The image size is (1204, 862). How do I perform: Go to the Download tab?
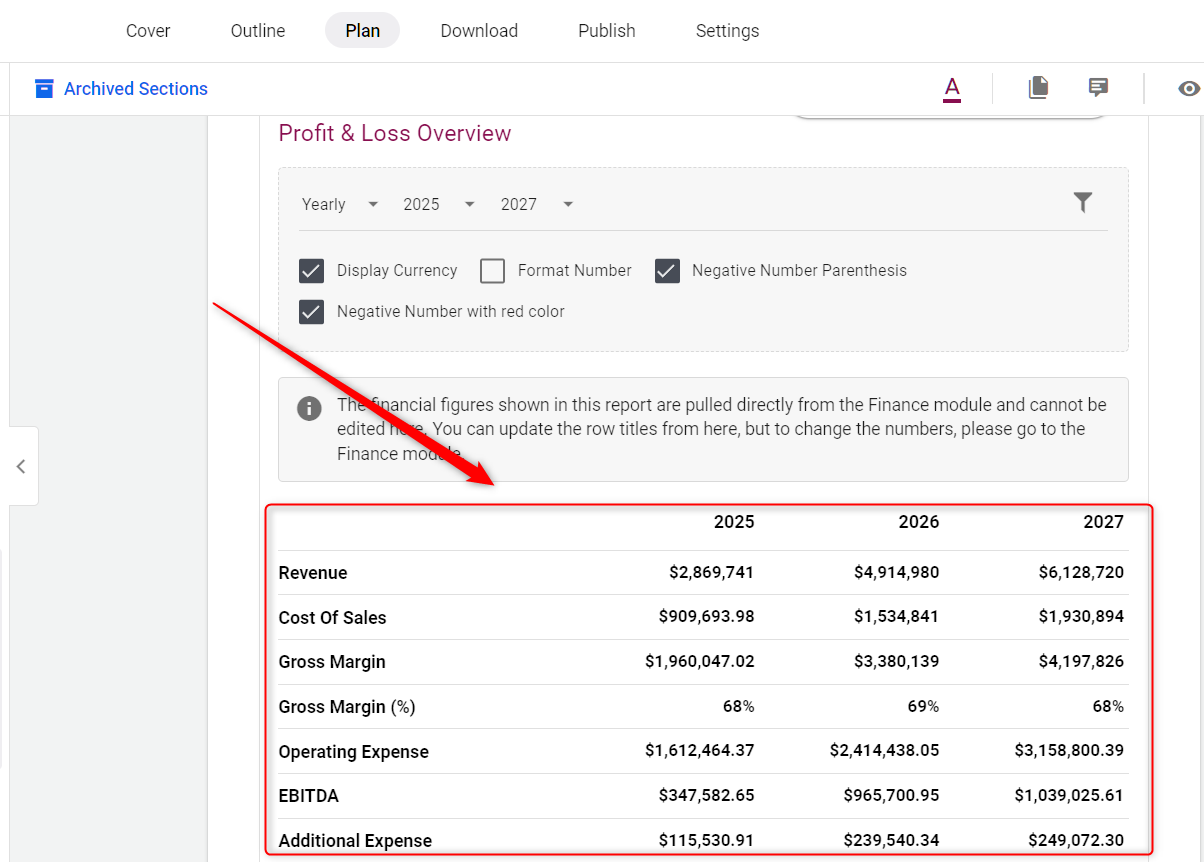[x=479, y=31]
